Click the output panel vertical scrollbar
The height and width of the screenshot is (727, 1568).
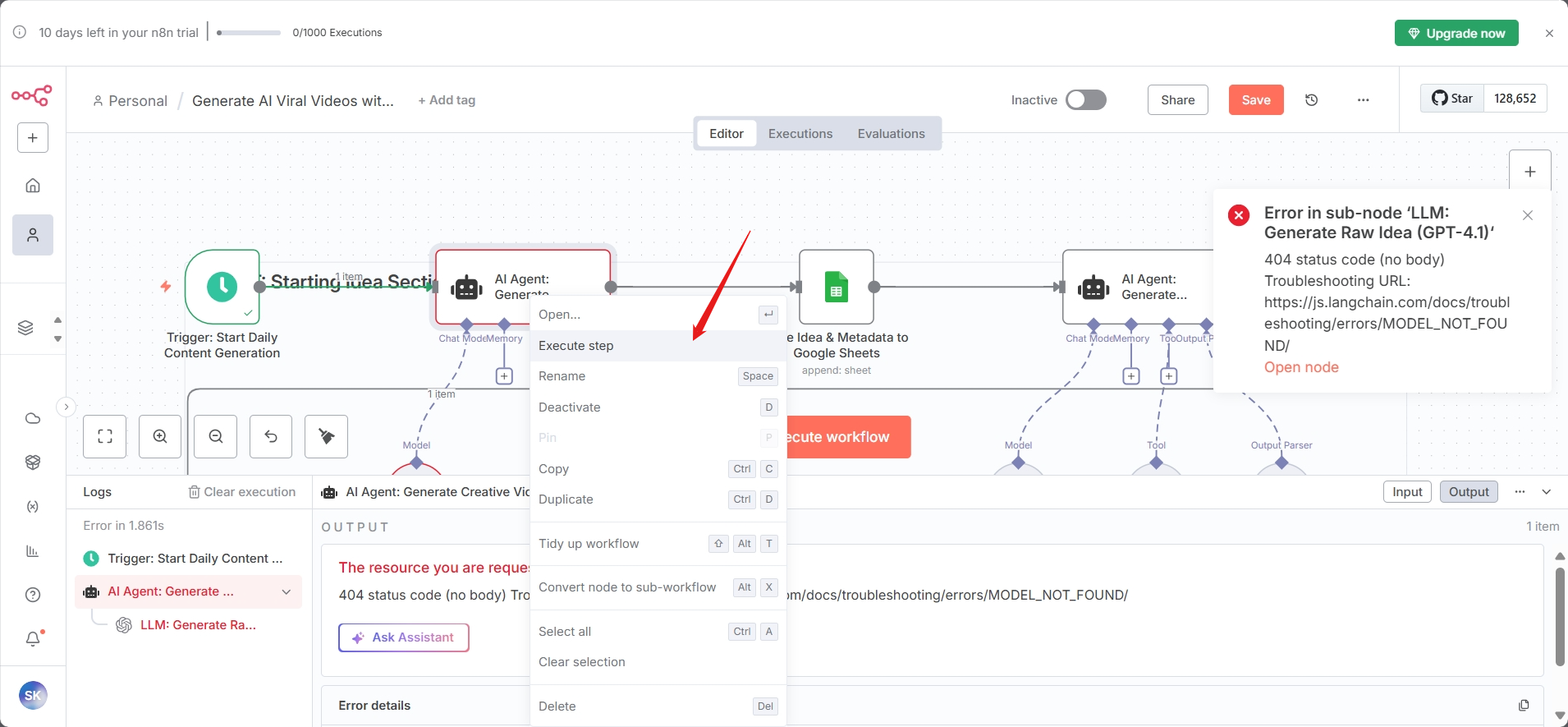[1561, 616]
